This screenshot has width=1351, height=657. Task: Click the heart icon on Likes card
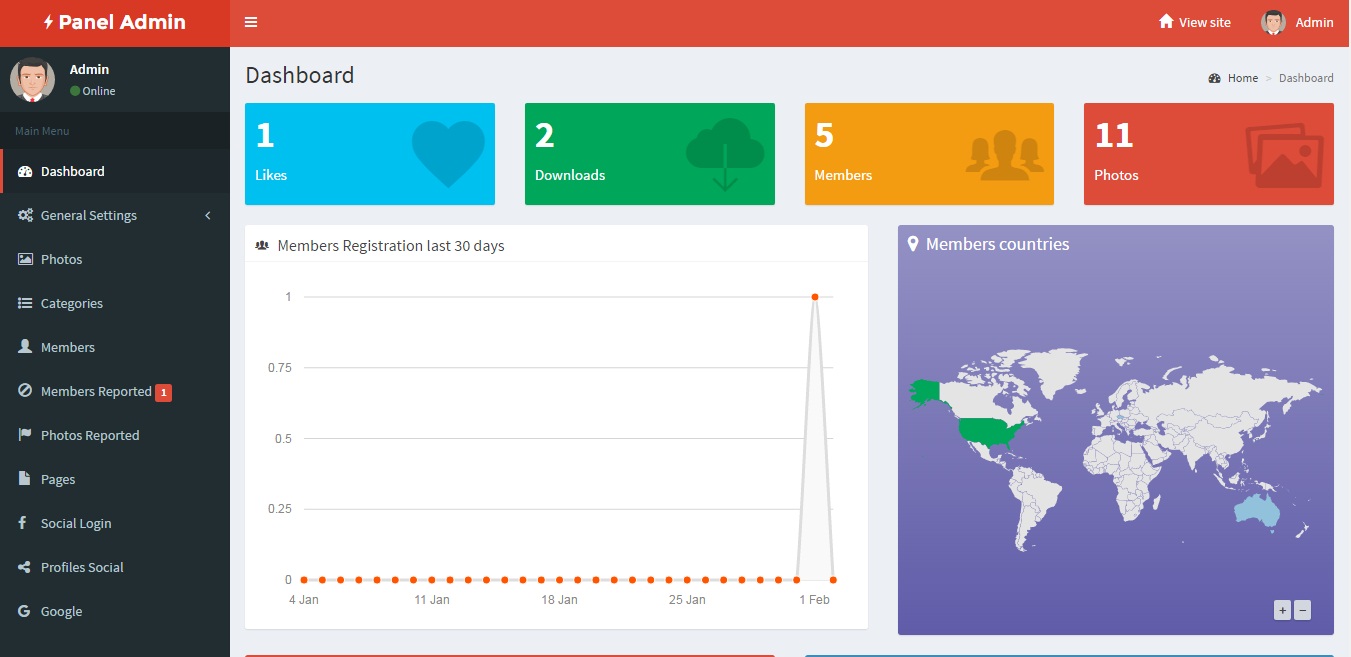[448, 154]
